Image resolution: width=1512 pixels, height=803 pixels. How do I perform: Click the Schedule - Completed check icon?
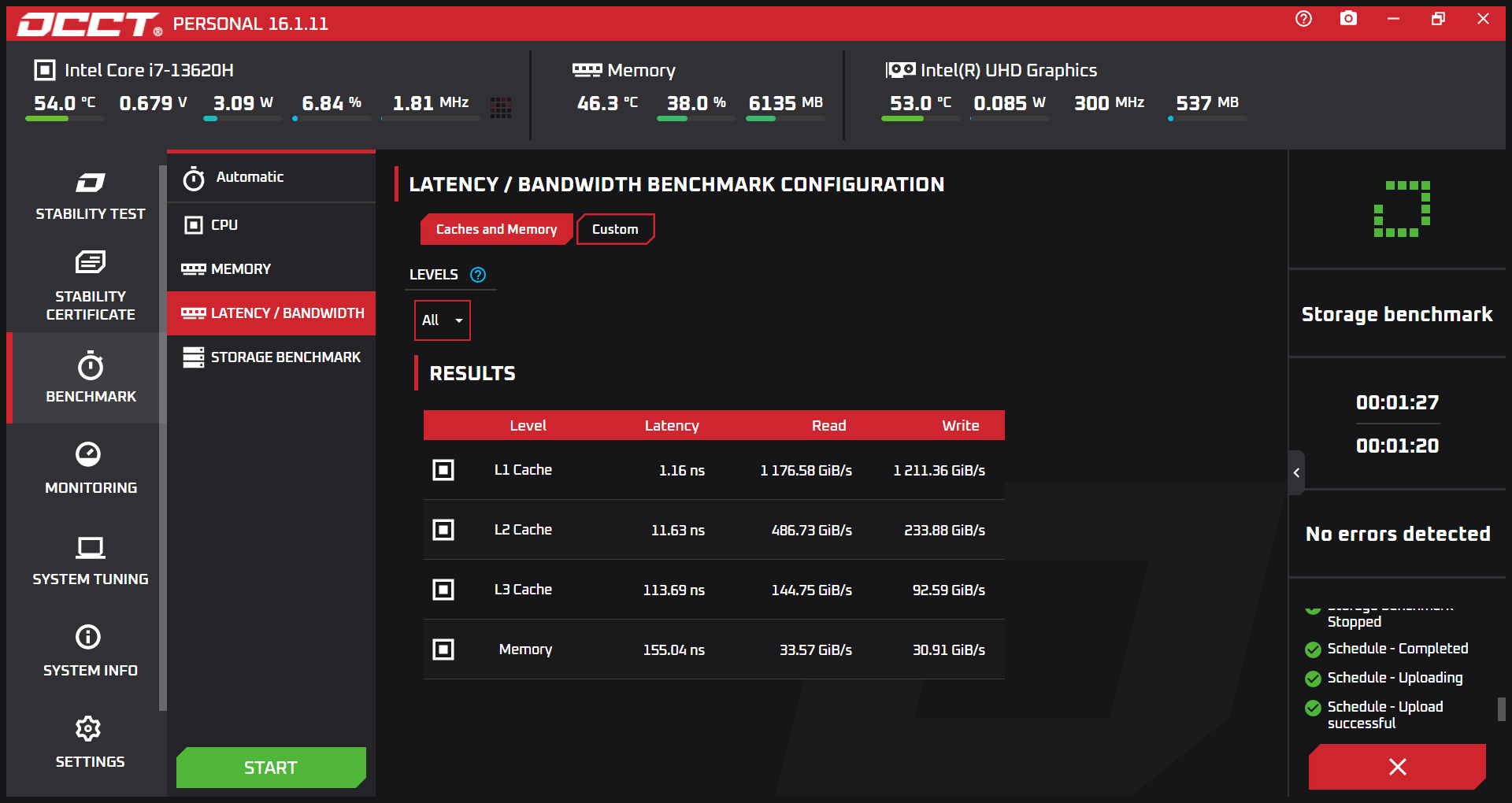point(1313,649)
